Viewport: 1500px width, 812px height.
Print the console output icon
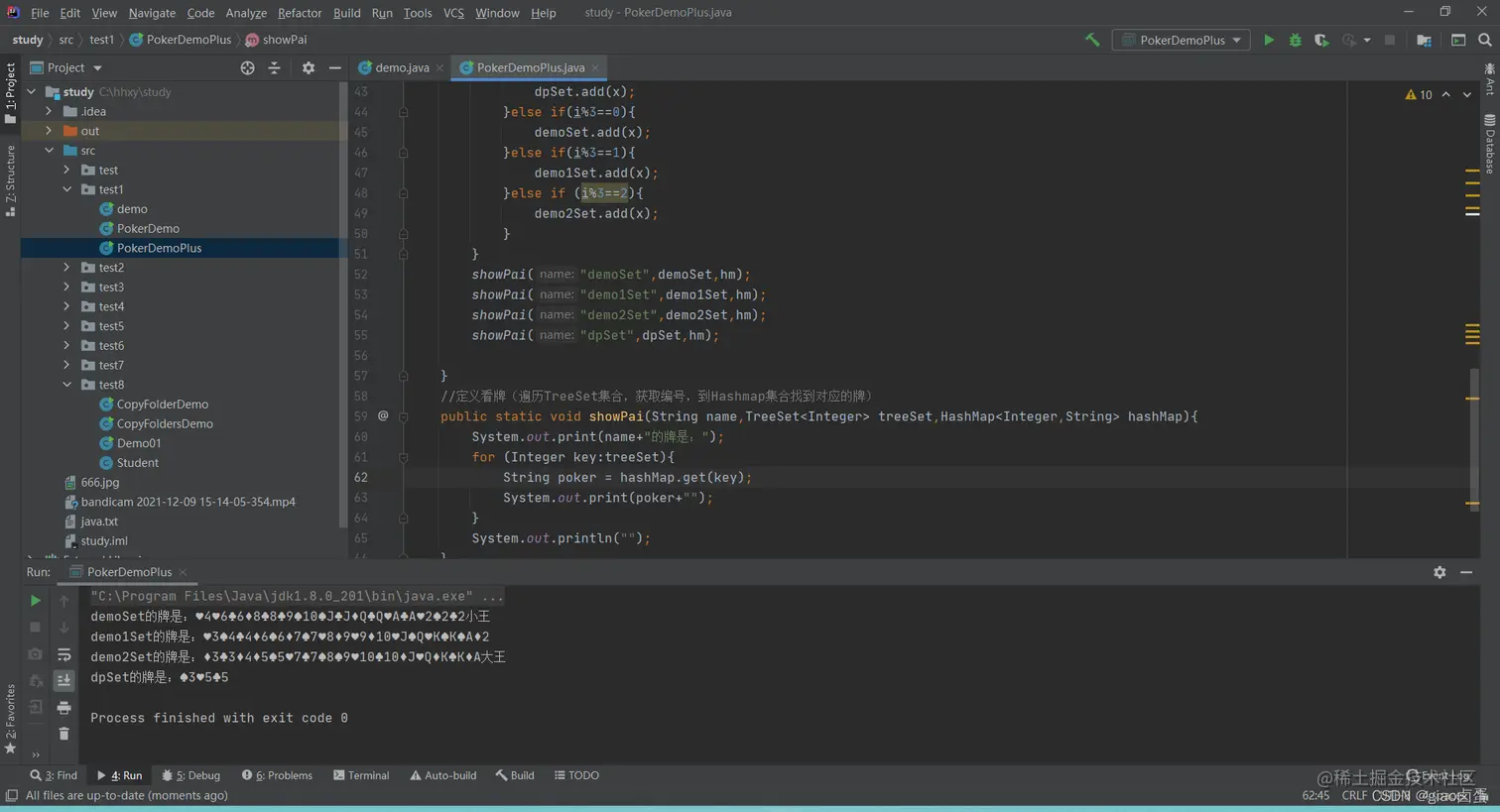(x=63, y=707)
